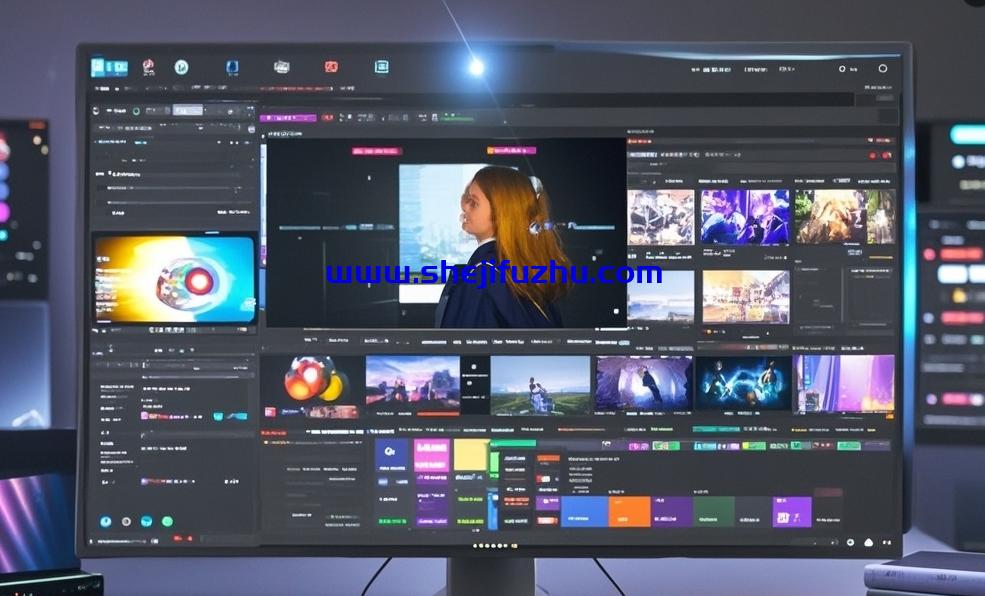Open the blue document icon in top toolbar
Viewport: 985px width, 596px height.
[232, 67]
